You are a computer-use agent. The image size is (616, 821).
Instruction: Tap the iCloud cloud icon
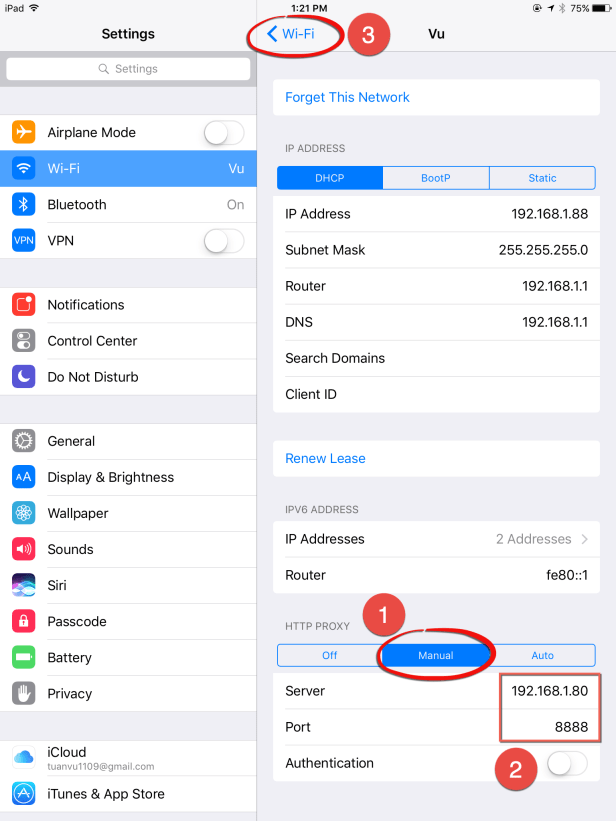[24, 757]
